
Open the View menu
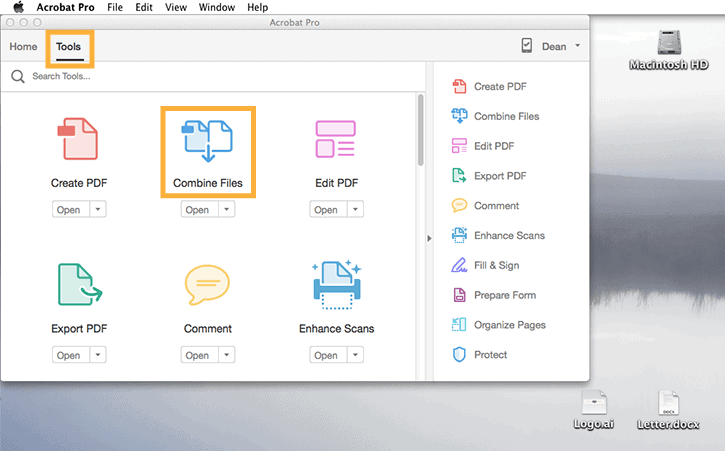tap(176, 7)
